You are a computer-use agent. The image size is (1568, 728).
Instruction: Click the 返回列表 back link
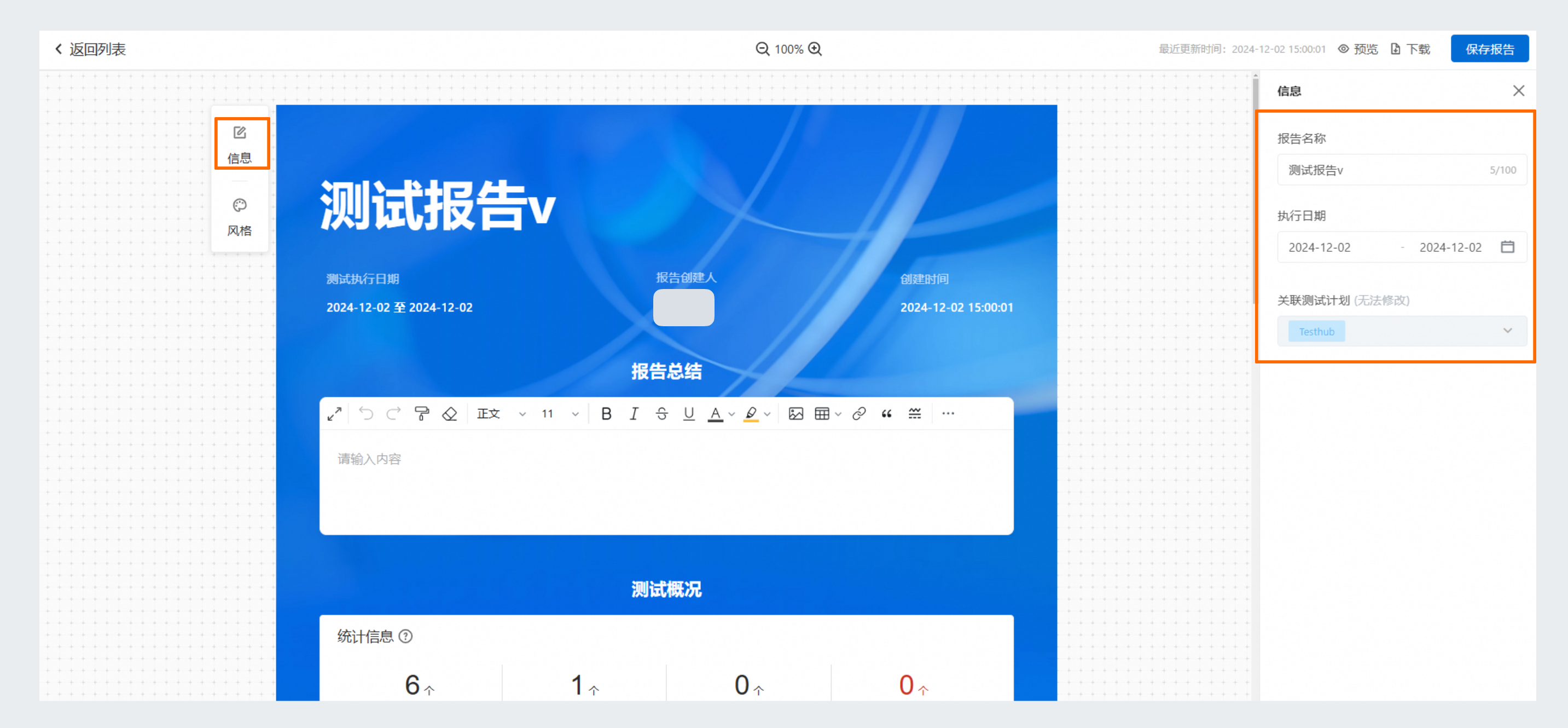90,49
